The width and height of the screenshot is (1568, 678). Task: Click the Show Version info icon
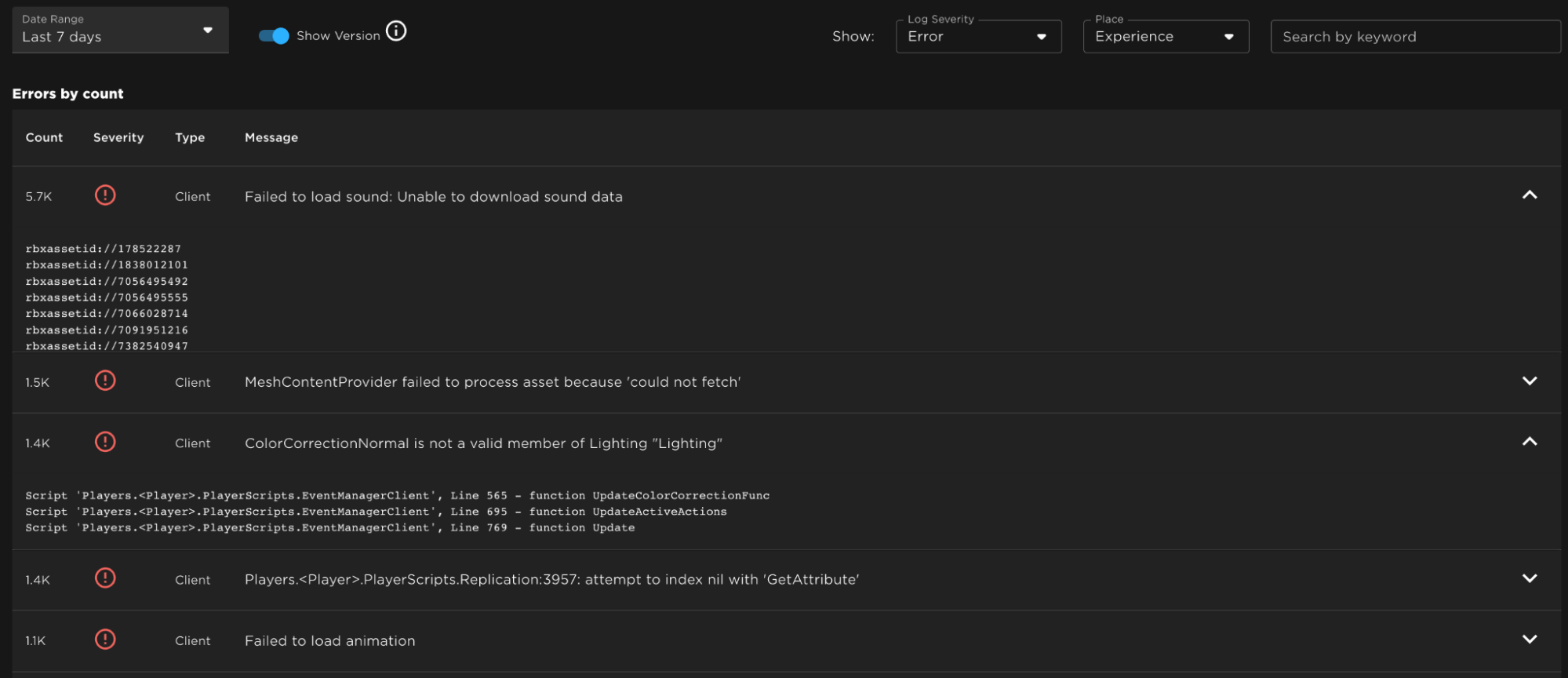point(396,31)
